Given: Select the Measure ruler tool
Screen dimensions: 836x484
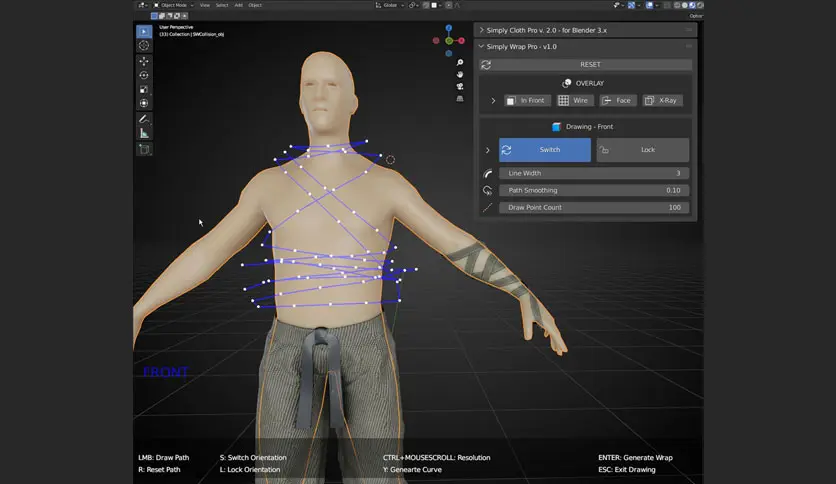Looking at the screenshot, I should coord(144,133).
